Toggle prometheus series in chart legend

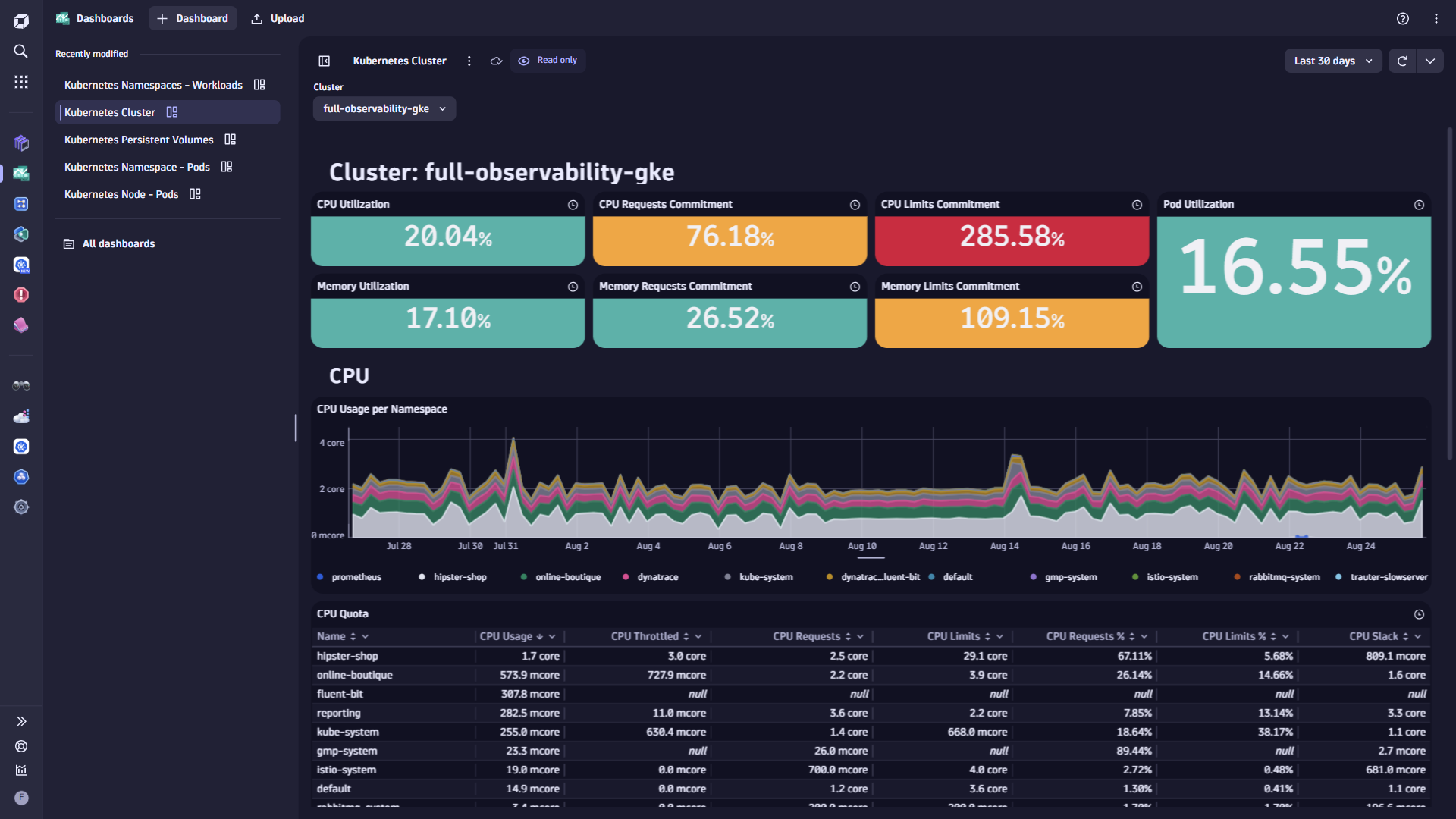click(350, 577)
